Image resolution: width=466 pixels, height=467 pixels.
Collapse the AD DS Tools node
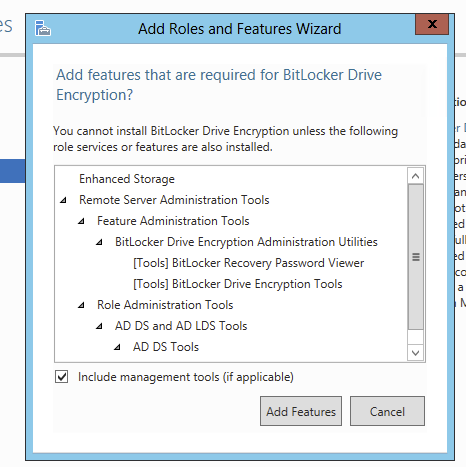pyautogui.click(x=117, y=347)
